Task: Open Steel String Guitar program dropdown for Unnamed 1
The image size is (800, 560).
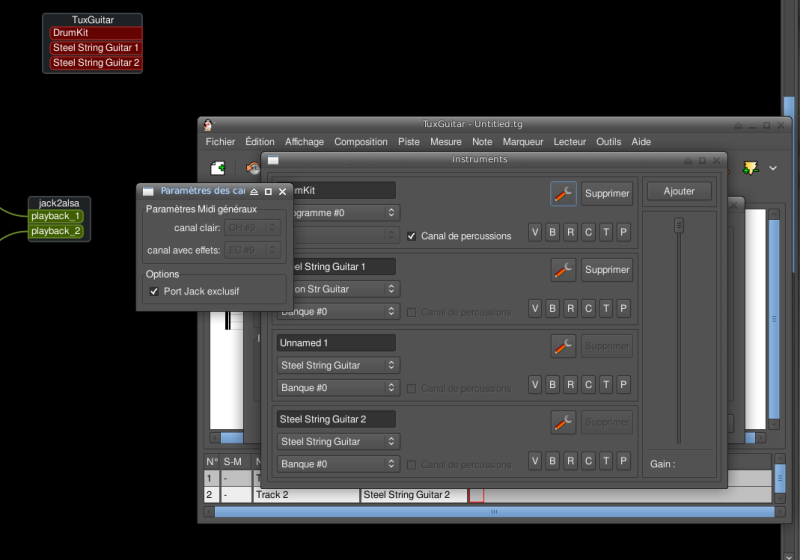Action: pos(339,365)
